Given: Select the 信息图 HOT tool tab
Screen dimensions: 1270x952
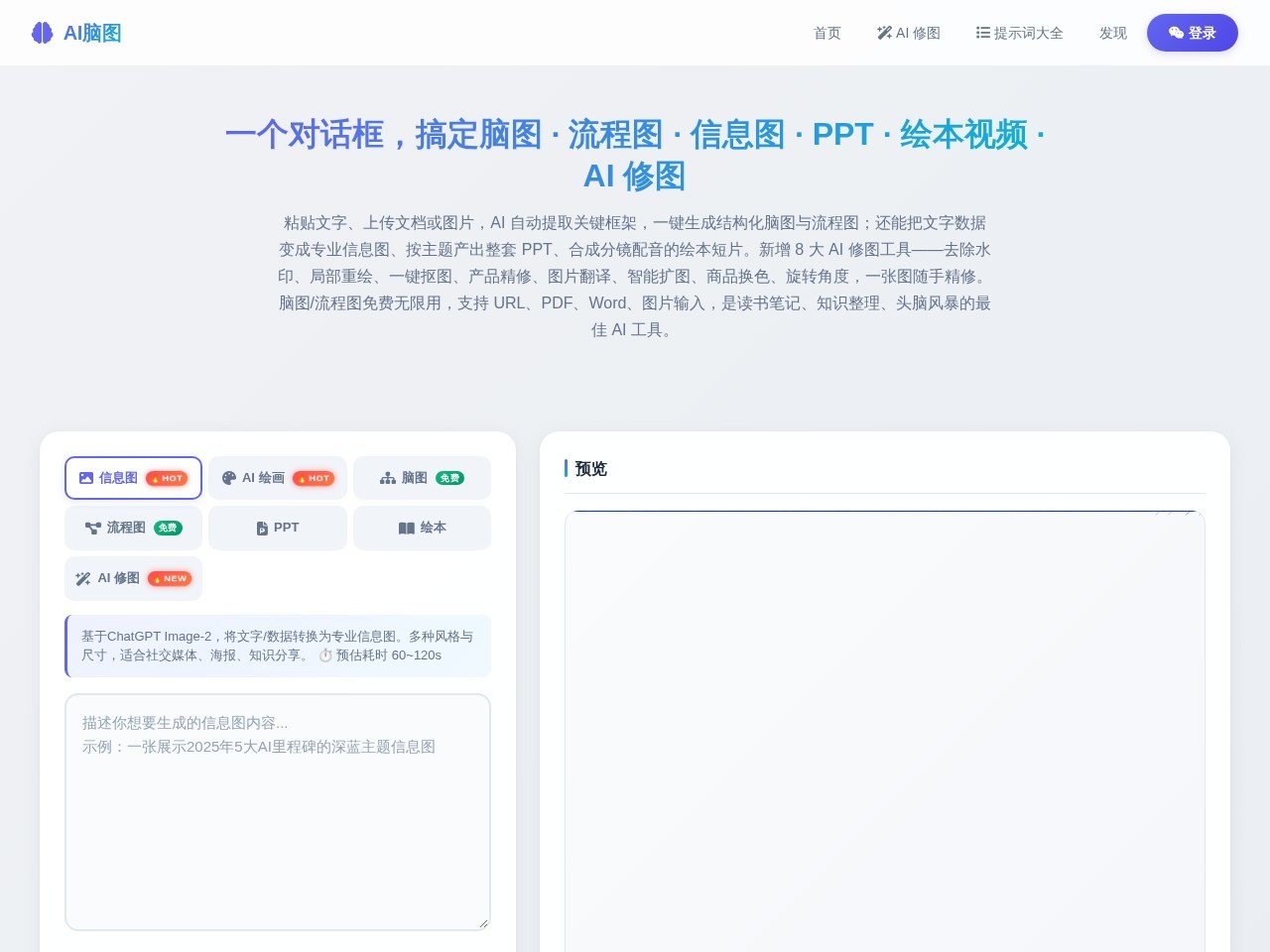Looking at the screenshot, I should point(133,478).
